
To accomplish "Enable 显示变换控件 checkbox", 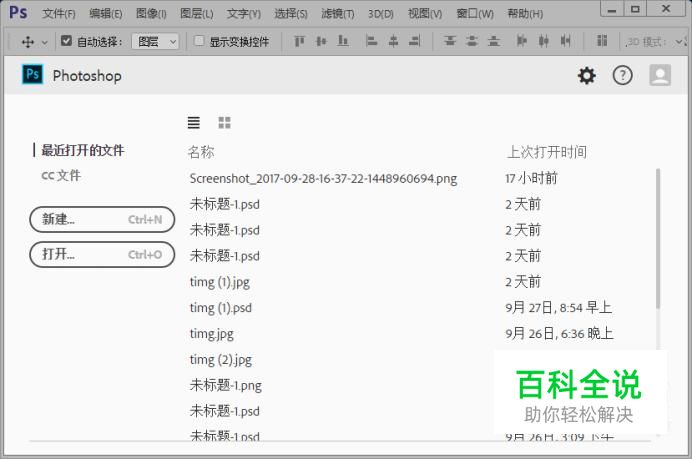I will click(x=199, y=41).
